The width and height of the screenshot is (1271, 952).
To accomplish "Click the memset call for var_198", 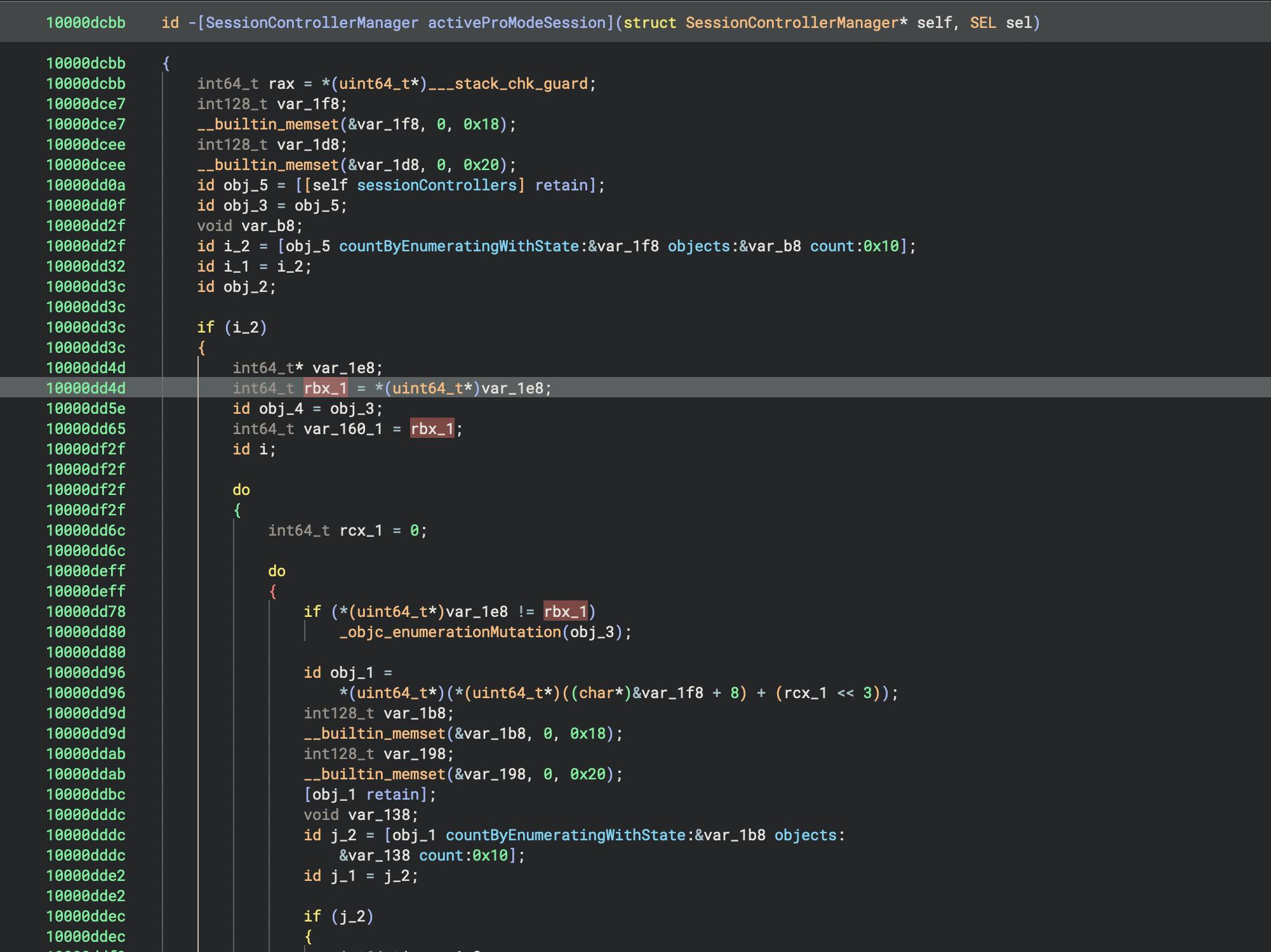I will (463, 774).
